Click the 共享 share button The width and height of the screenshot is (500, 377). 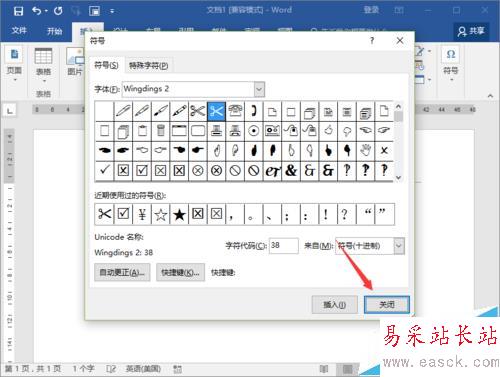click(471, 31)
